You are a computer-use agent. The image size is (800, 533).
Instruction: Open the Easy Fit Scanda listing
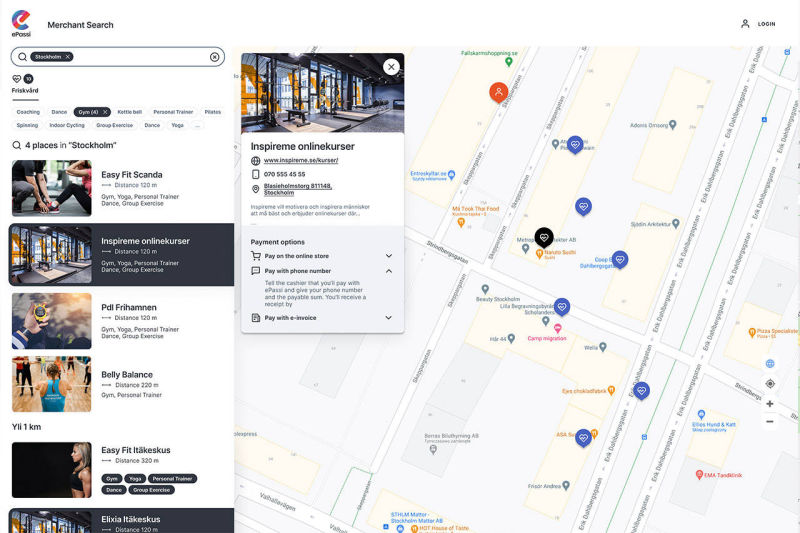pos(121,188)
